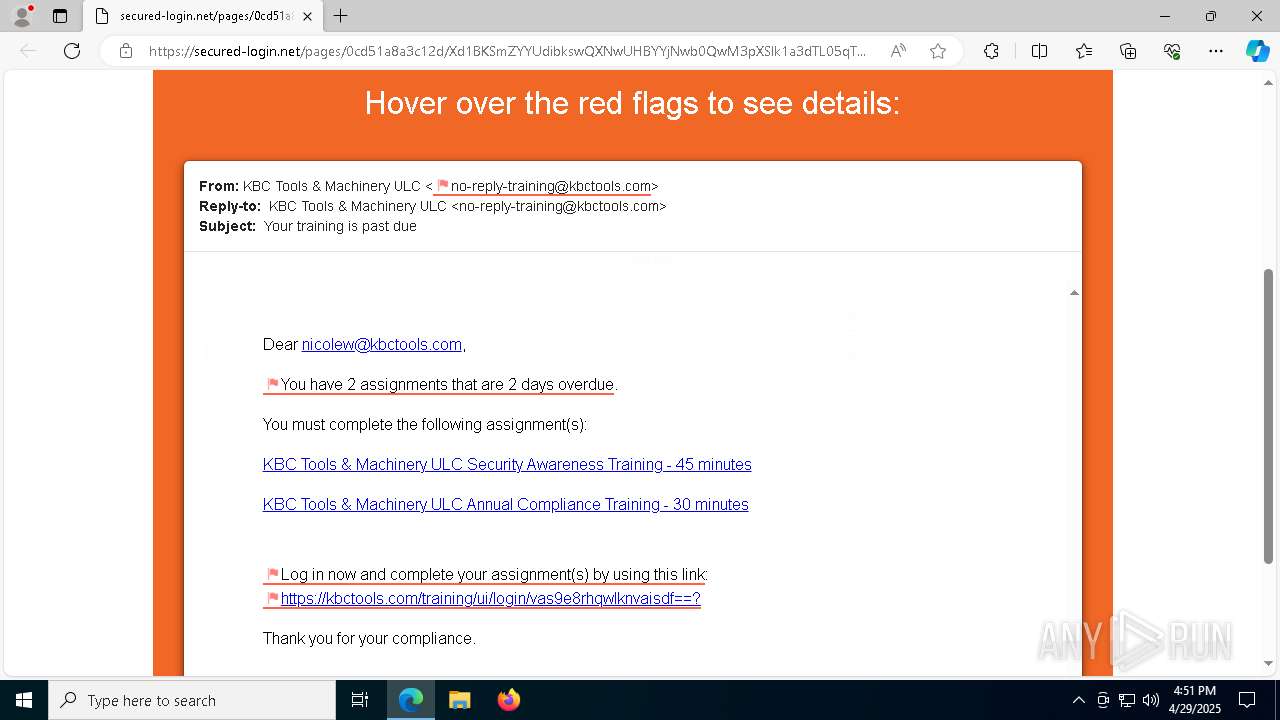View site information lock icon
This screenshot has width=1280, height=720.
(x=126, y=51)
